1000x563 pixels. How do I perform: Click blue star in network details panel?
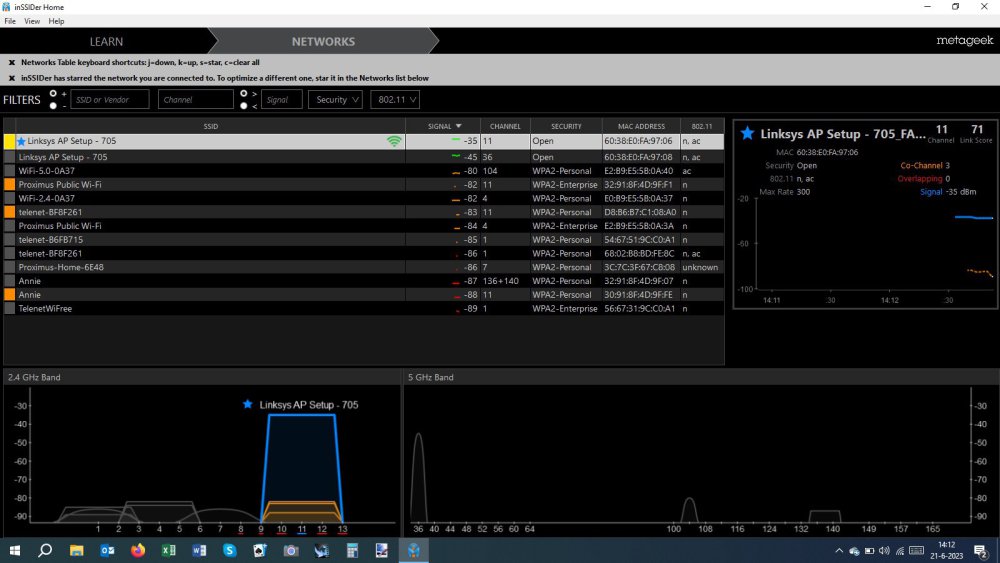coord(746,133)
